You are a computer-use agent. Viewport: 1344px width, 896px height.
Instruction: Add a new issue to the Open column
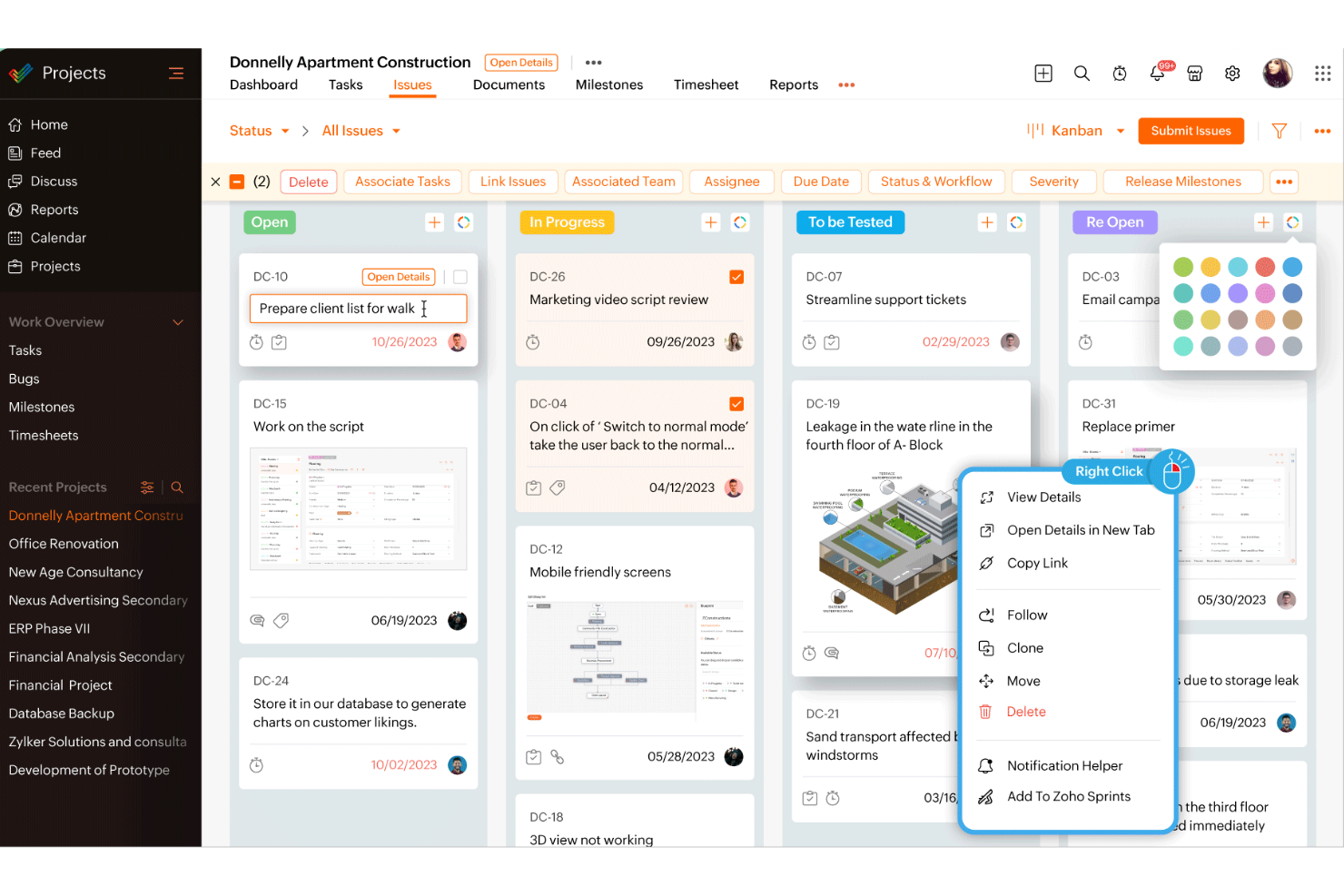tap(434, 222)
